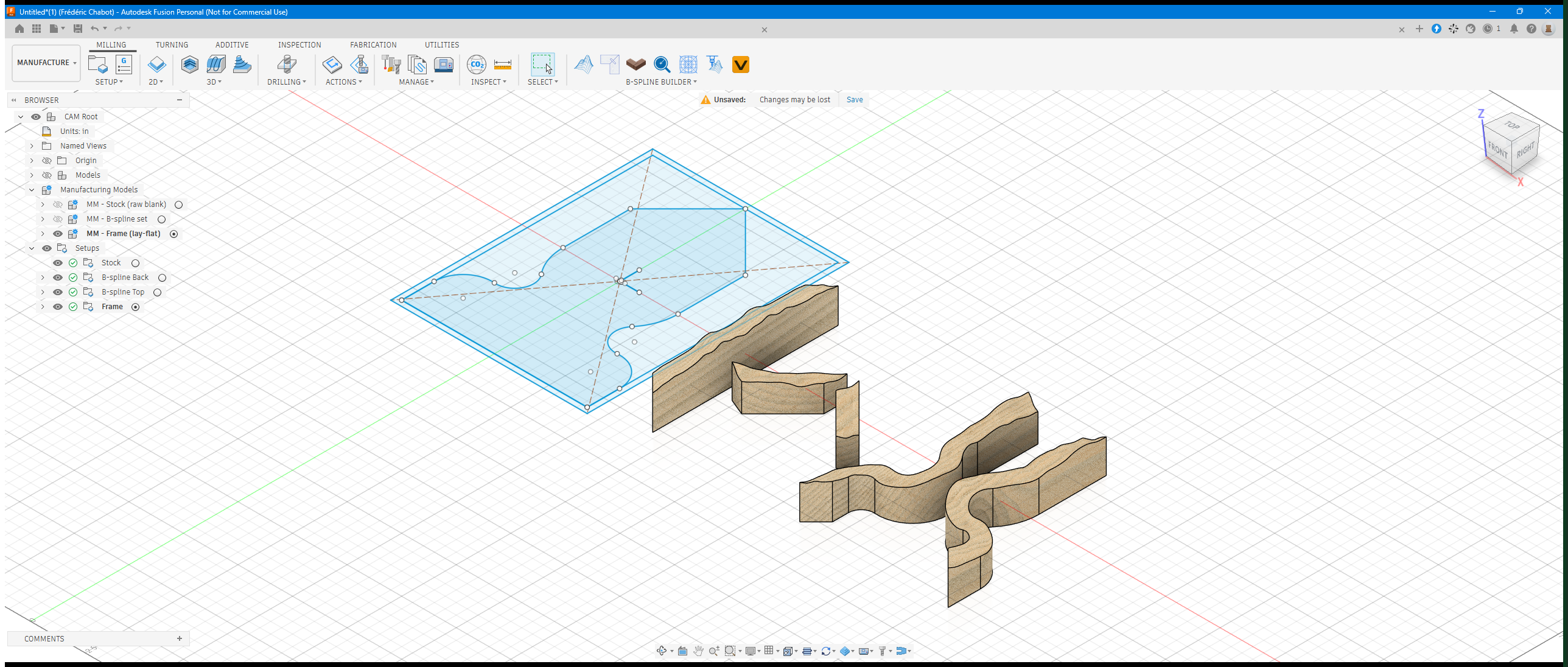Open the notifications bell icon

click(x=1514, y=29)
